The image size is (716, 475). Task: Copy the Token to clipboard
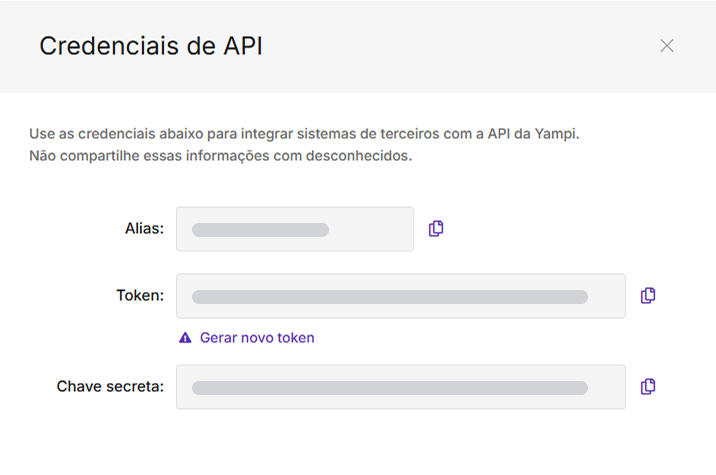[x=648, y=295]
